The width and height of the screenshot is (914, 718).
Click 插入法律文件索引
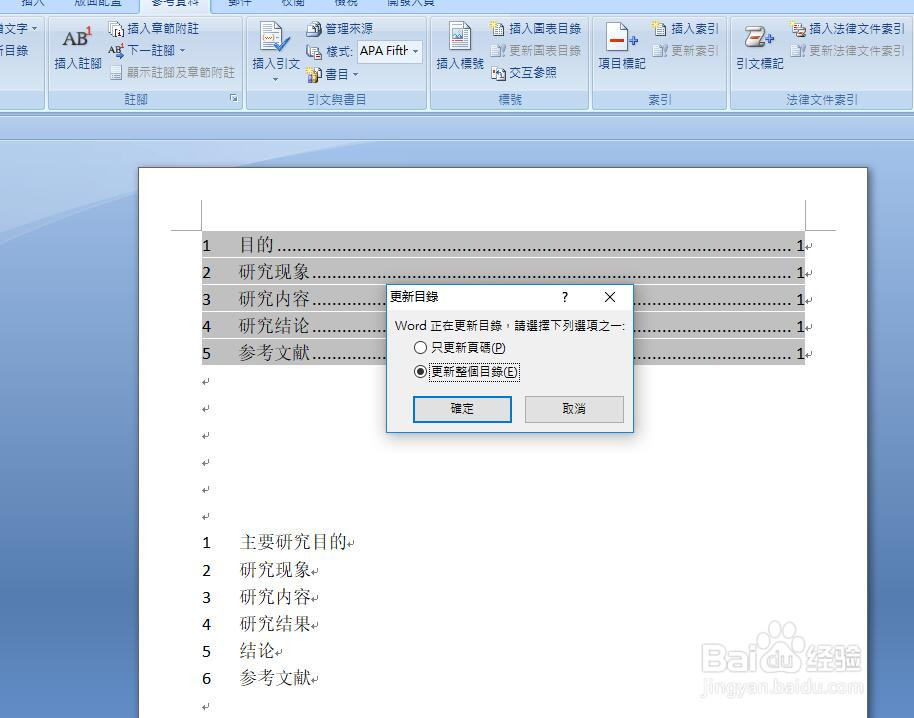click(848, 29)
